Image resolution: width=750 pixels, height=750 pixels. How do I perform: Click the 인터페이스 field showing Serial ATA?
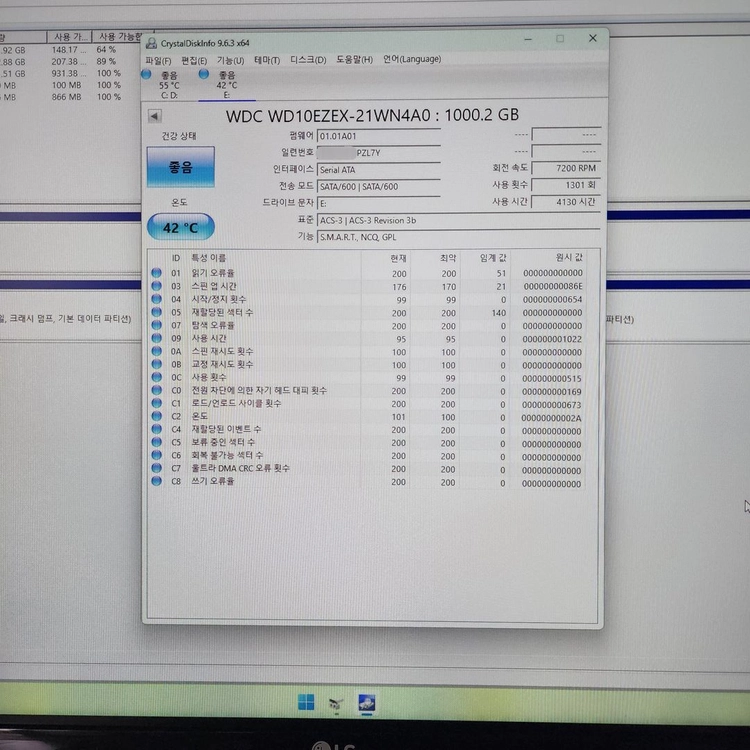pos(378,169)
